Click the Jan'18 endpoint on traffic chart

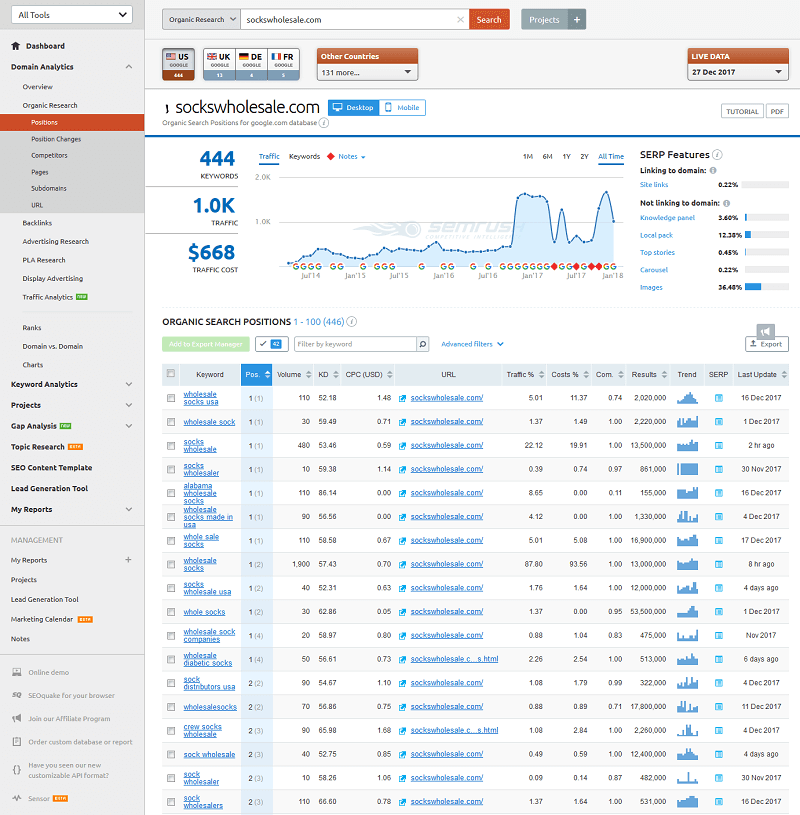(x=614, y=221)
